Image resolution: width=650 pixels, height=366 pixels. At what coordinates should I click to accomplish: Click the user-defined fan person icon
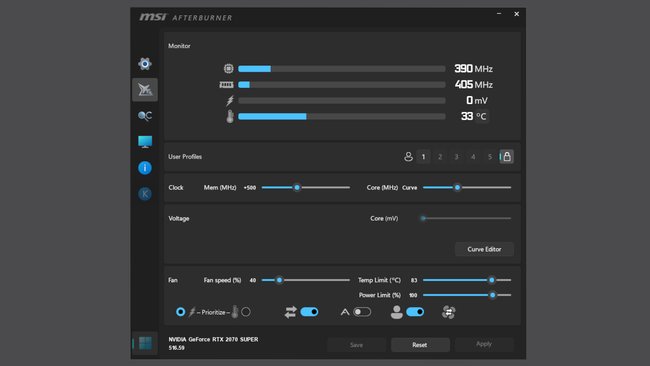point(397,312)
